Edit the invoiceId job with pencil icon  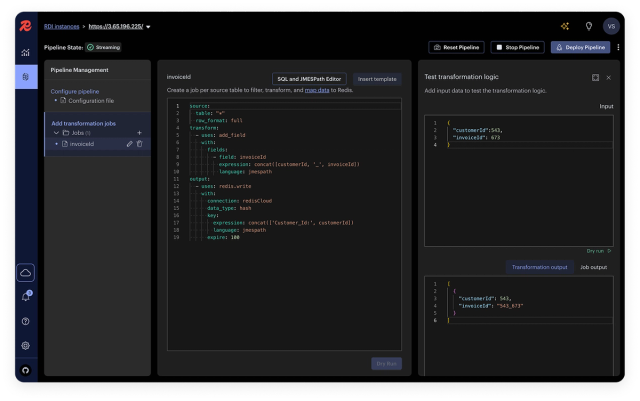coord(129,144)
